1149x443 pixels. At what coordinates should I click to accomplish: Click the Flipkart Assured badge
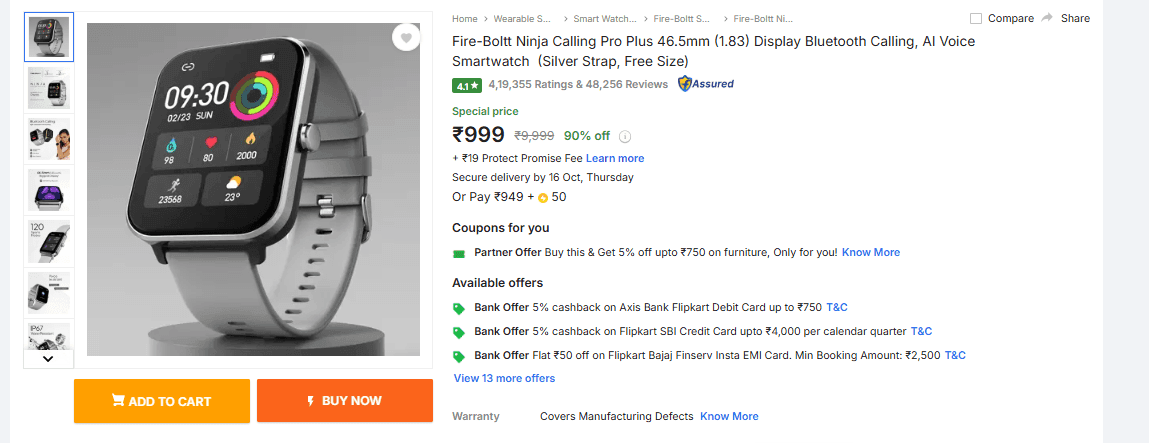coord(706,84)
